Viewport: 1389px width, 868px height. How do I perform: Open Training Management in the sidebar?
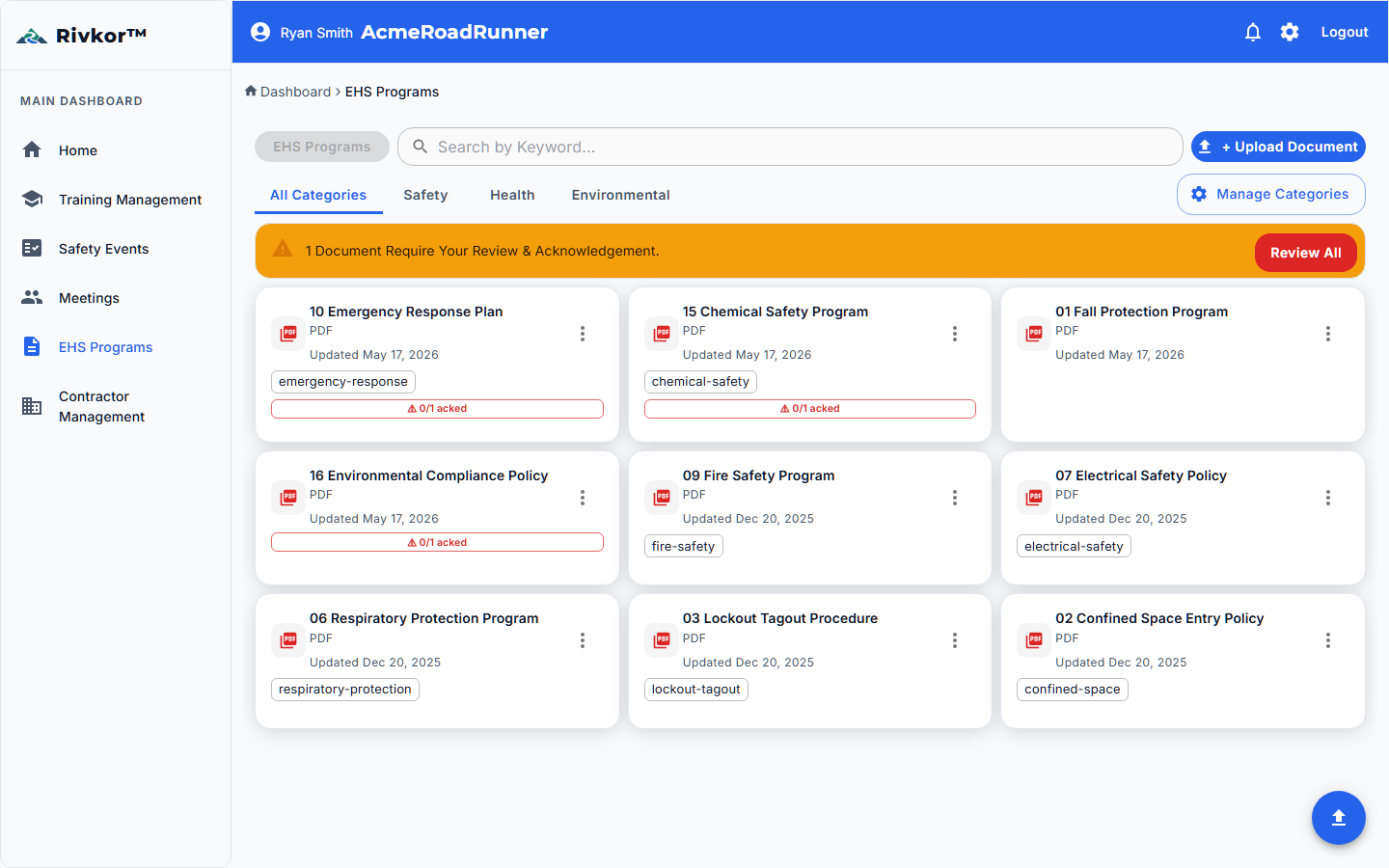(116, 199)
